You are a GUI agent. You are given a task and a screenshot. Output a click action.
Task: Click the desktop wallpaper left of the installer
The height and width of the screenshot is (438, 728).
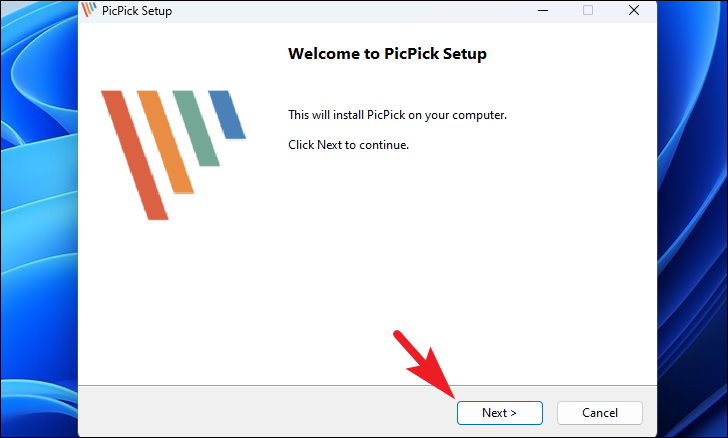coord(38,220)
